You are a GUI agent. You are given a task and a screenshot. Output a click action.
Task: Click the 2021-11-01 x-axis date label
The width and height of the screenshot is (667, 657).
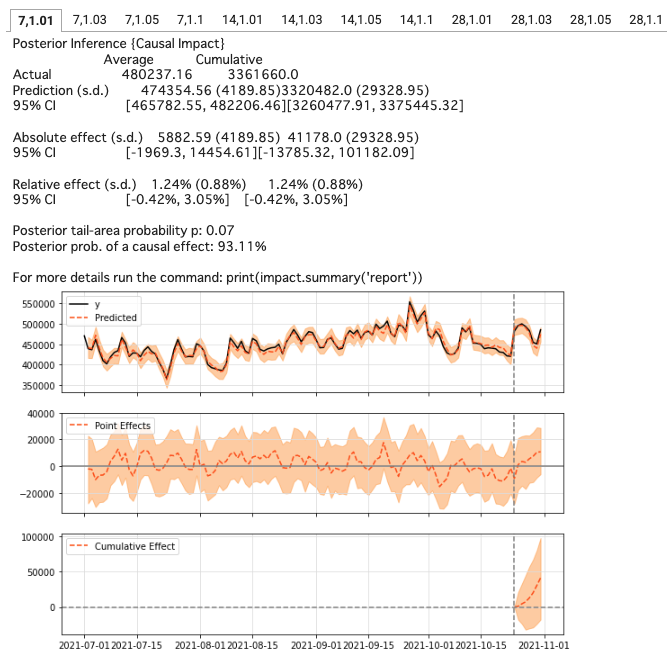544,646
